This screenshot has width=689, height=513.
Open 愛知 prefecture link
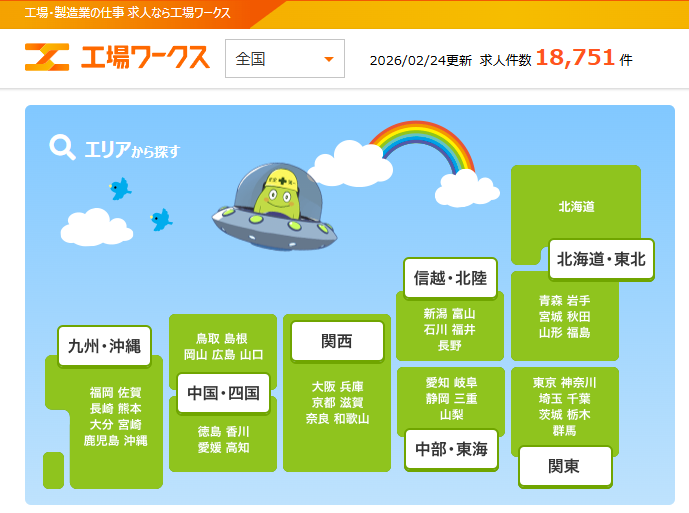coord(437,383)
